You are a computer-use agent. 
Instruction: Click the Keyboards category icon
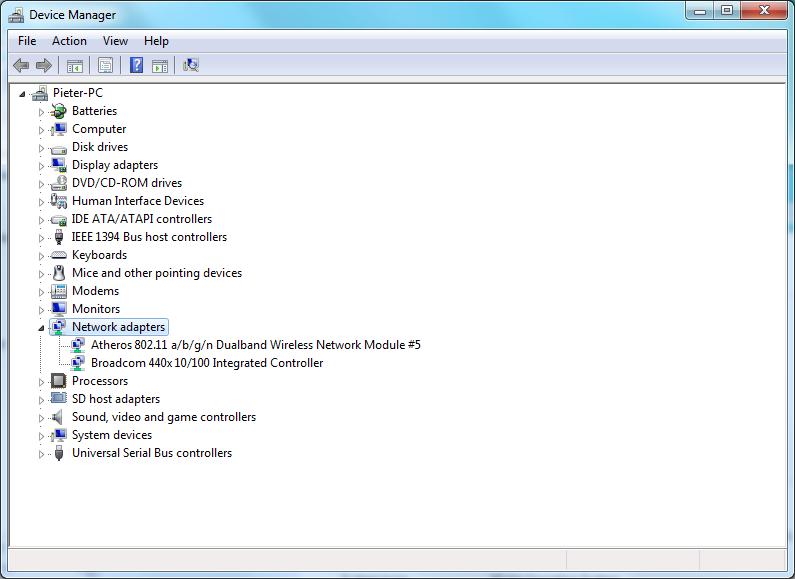pos(59,255)
